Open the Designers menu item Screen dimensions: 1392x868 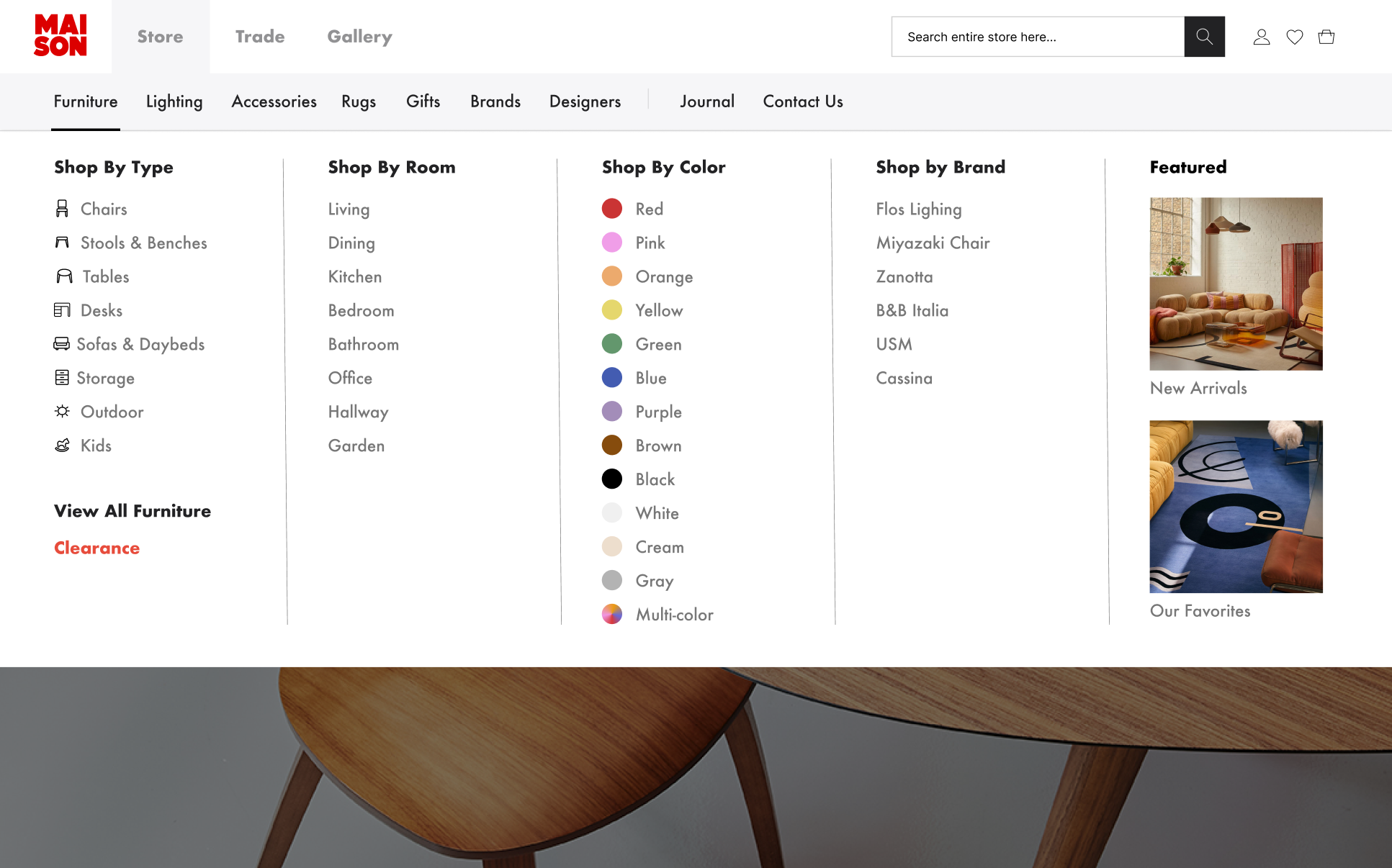585,101
